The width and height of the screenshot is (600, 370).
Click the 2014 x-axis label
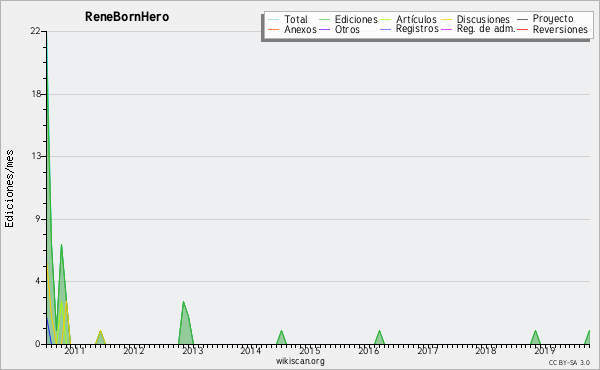pyautogui.click(x=250, y=350)
